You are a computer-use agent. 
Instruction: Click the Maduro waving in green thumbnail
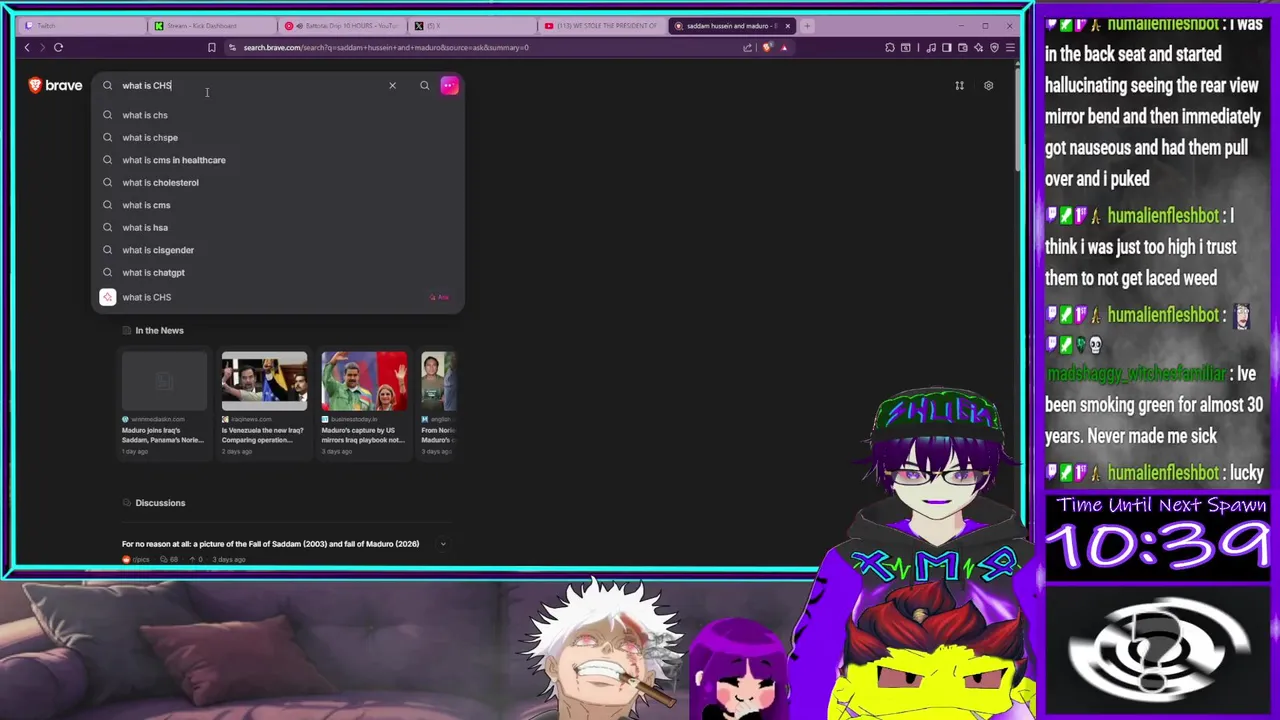click(364, 380)
